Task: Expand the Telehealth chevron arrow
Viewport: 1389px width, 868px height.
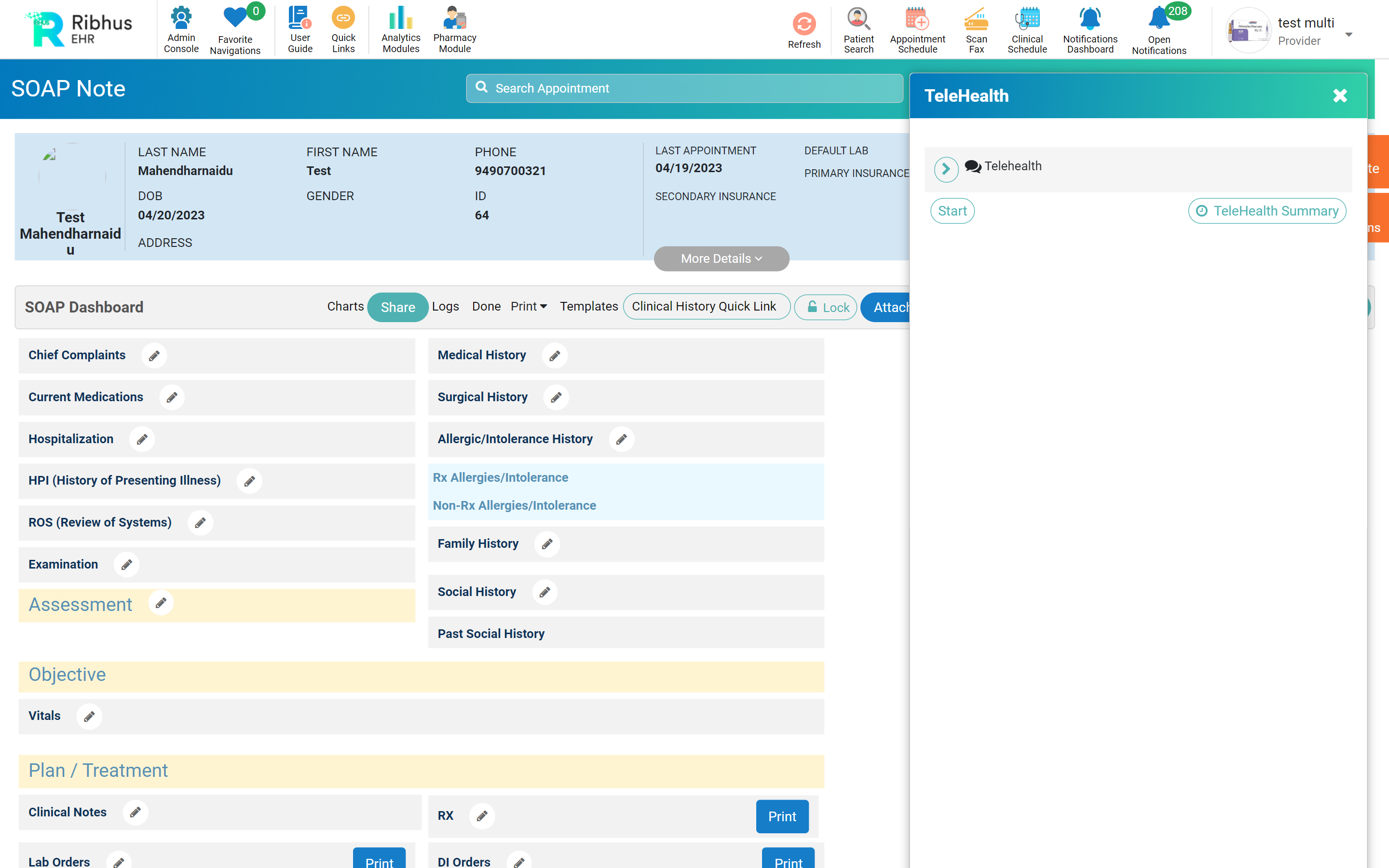Action: point(946,169)
